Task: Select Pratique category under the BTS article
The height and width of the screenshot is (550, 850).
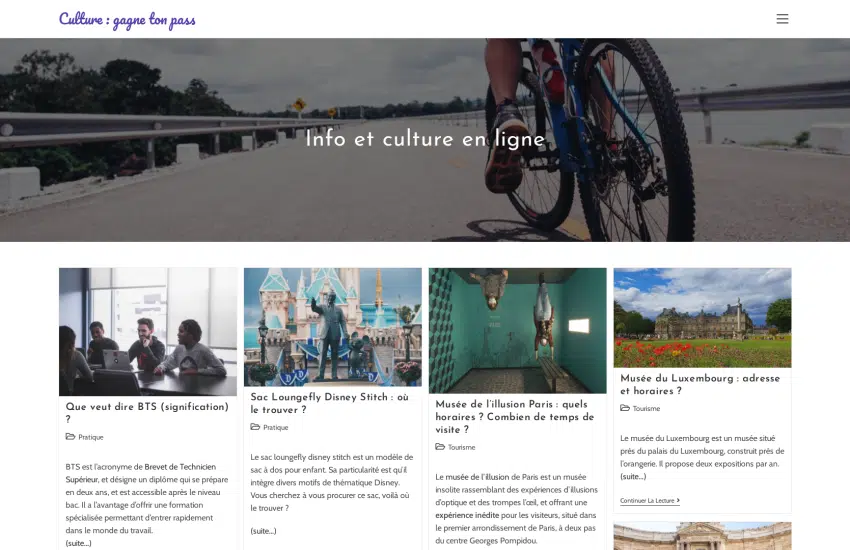Action: coord(91,437)
